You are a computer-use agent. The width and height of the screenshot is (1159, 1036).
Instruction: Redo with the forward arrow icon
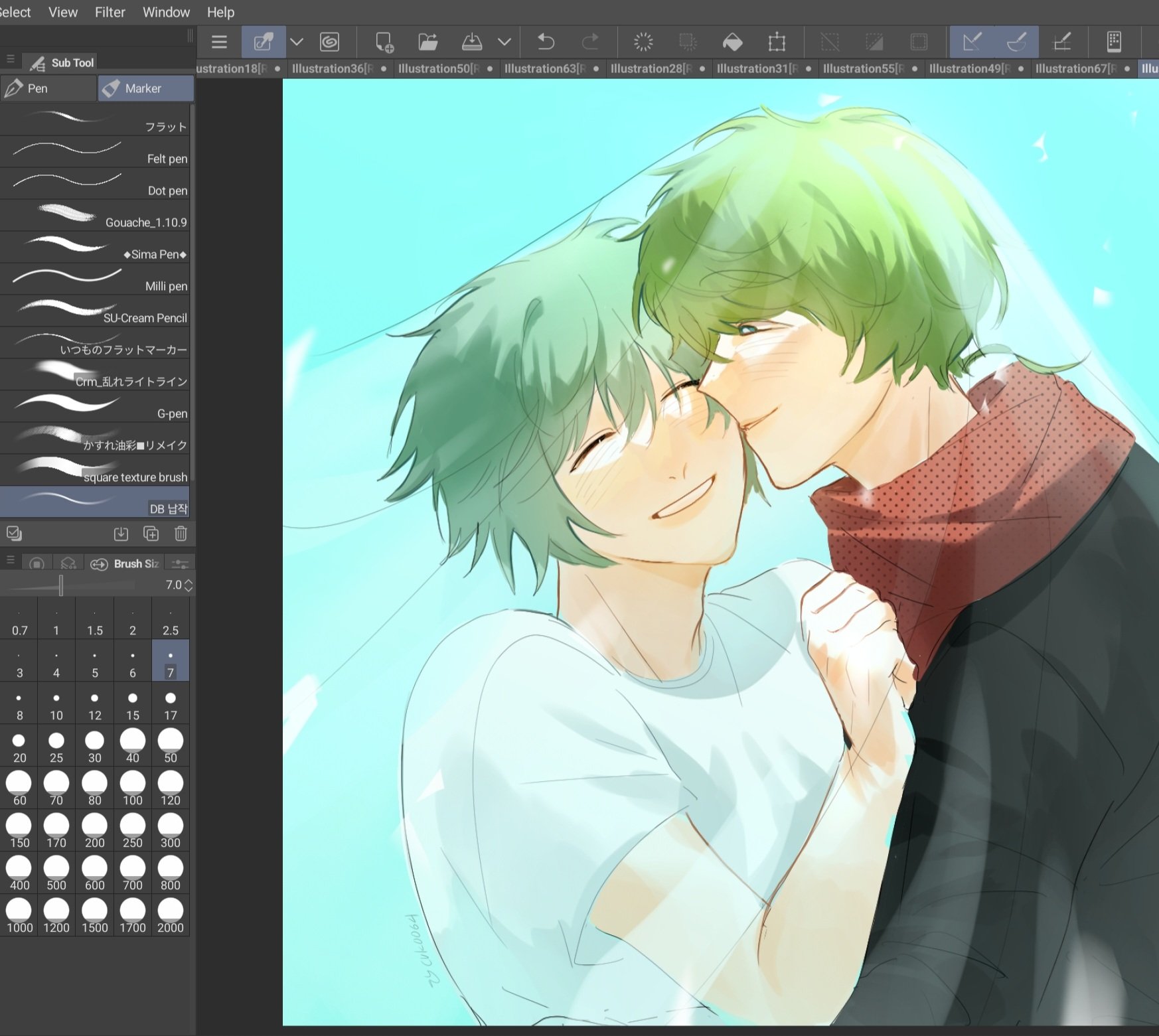589,42
